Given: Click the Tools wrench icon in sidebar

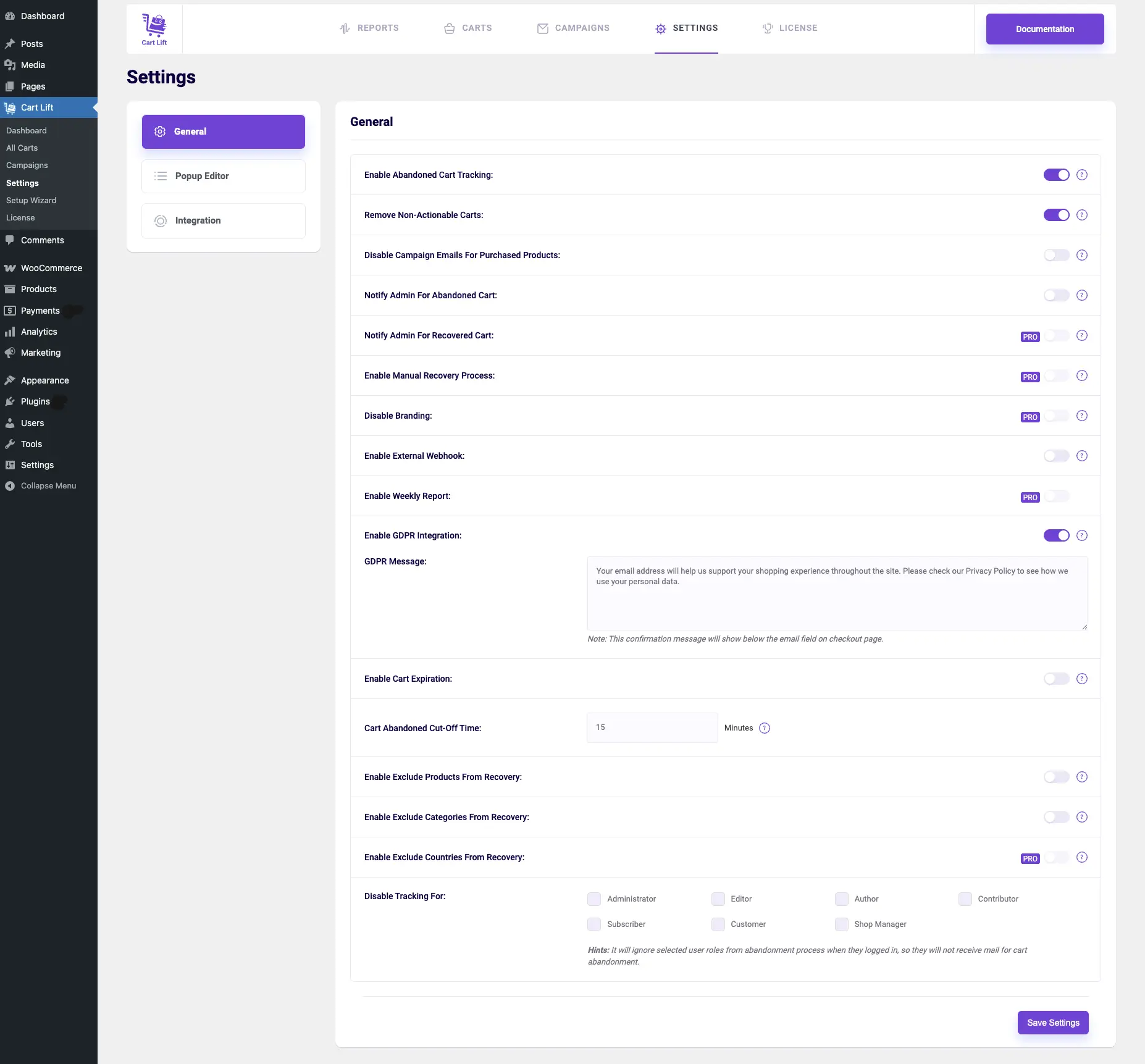Looking at the screenshot, I should click(x=10, y=444).
